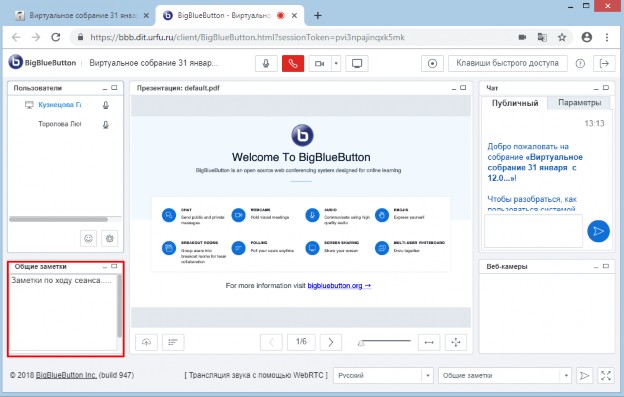Open Chrome three-dot menu

tap(607, 37)
